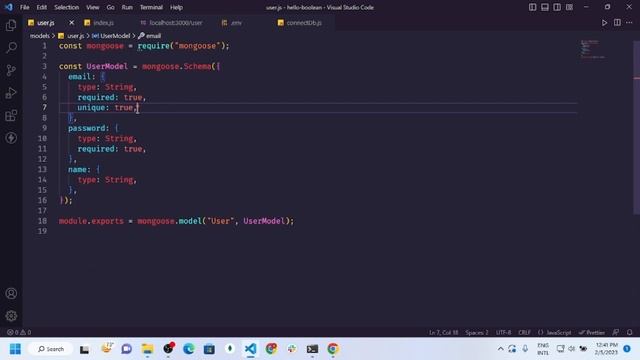Viewport: 640px width, 360px height.
Task: Click line number 18 in the gutter
Action: pyautogui.click(x=42, y=221)
